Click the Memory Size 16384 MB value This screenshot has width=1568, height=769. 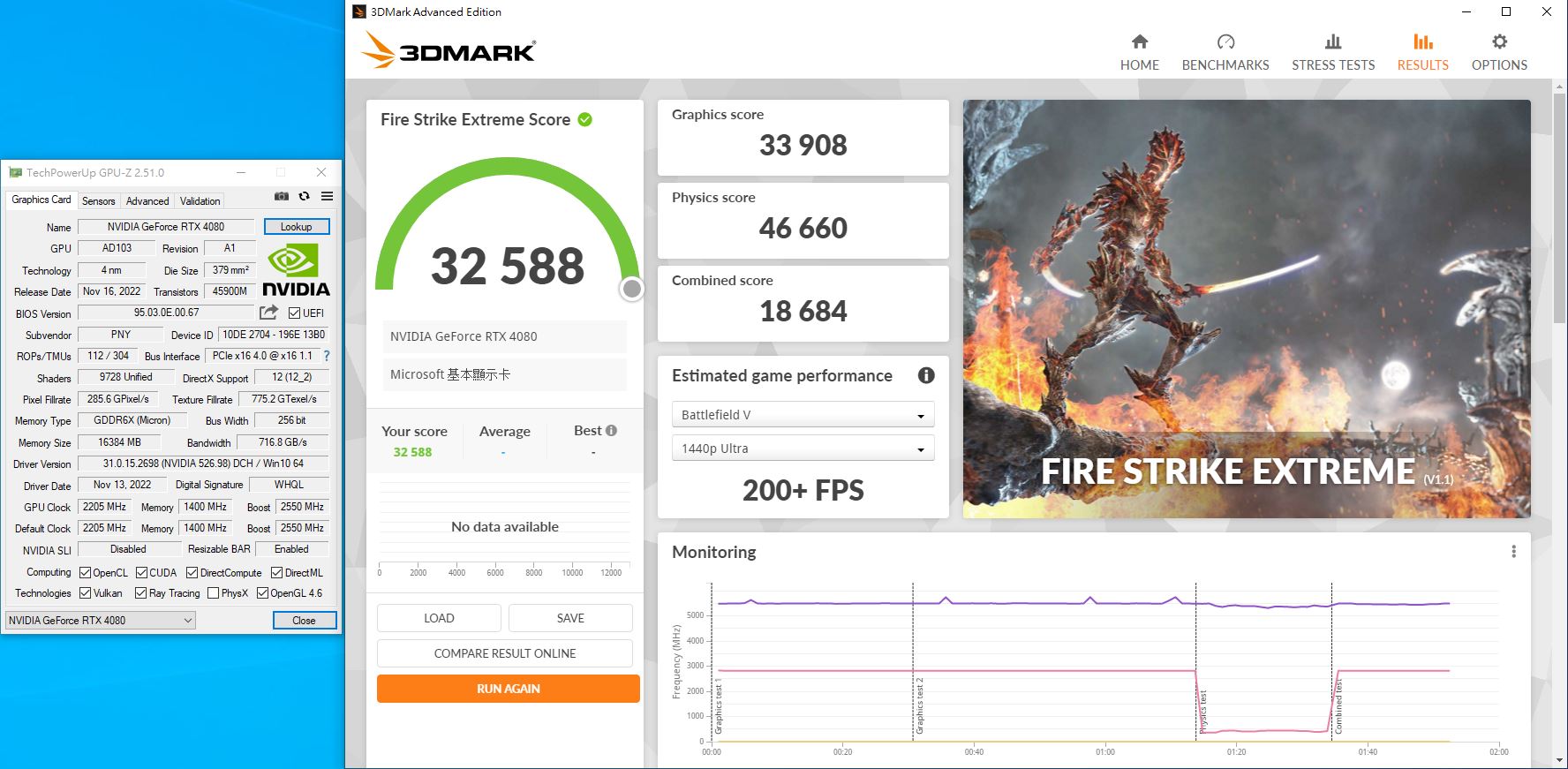(119, 442)
